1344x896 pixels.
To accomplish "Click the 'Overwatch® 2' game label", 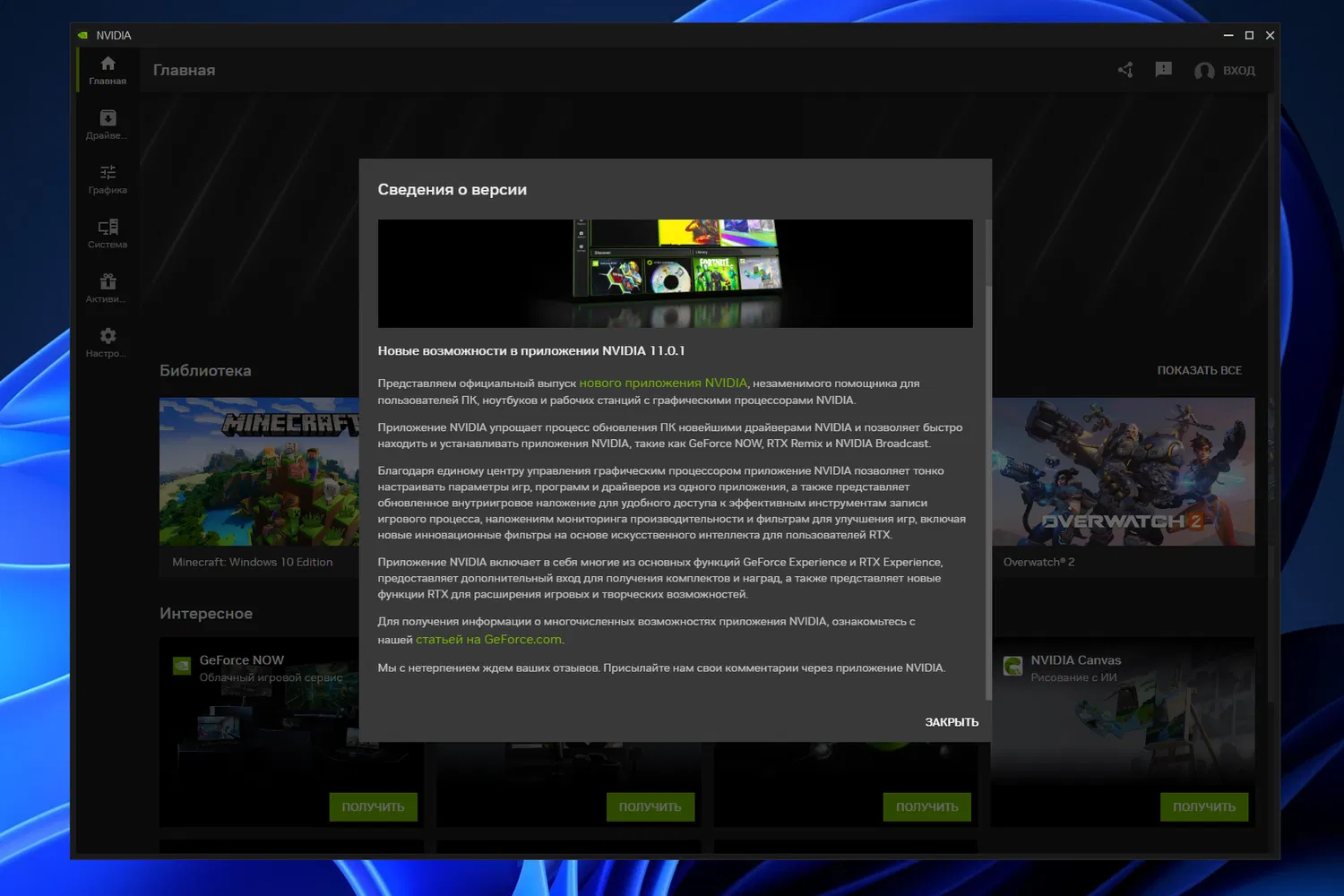I will point(1038,563).
